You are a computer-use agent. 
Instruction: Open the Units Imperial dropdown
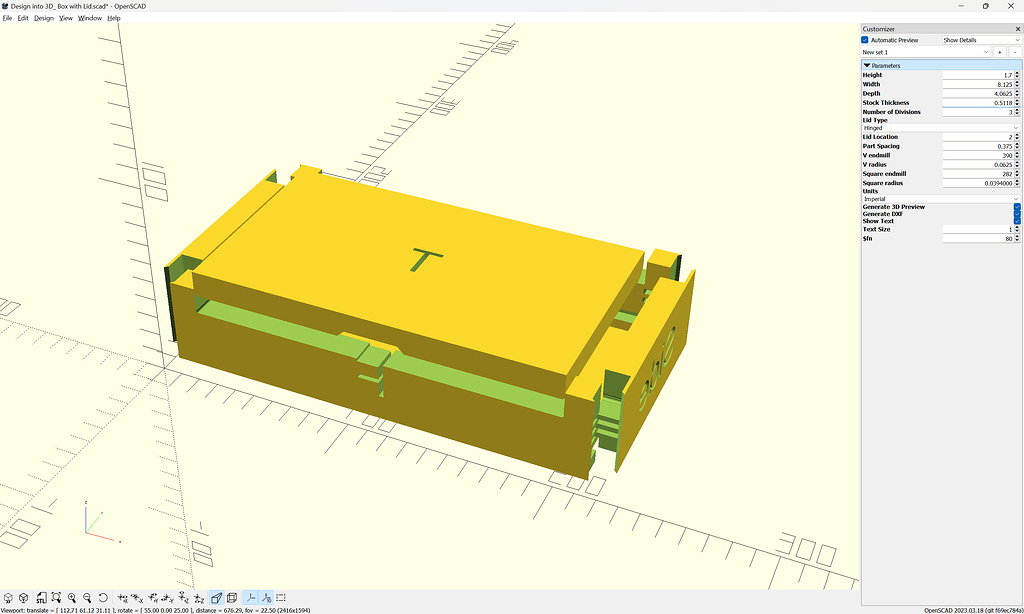tap(940, 199)
